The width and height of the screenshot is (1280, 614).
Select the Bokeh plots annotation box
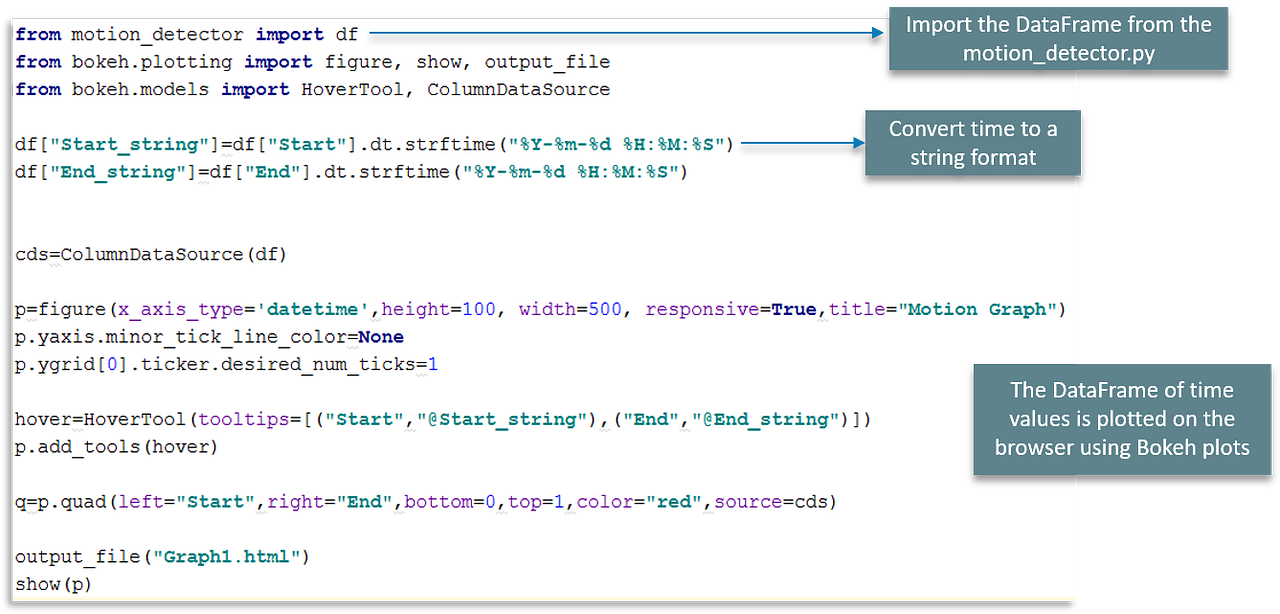[x=1121, y=419]
